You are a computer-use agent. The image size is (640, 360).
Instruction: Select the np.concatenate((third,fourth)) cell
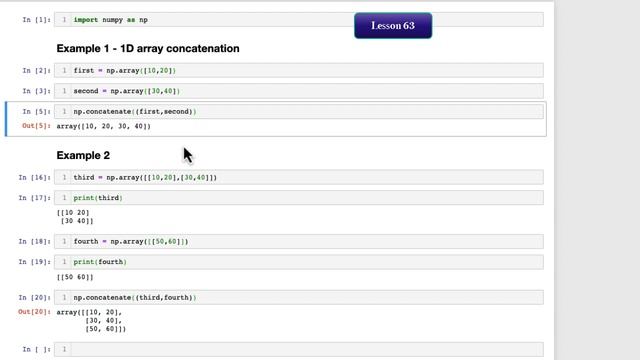tap(299, 298)
